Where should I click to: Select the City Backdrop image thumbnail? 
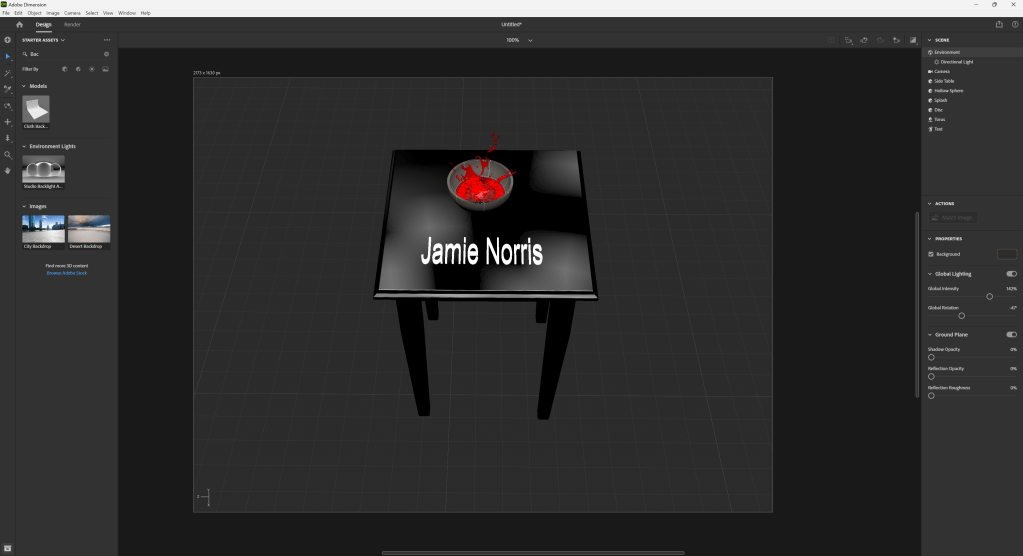(x=43, y=229)
